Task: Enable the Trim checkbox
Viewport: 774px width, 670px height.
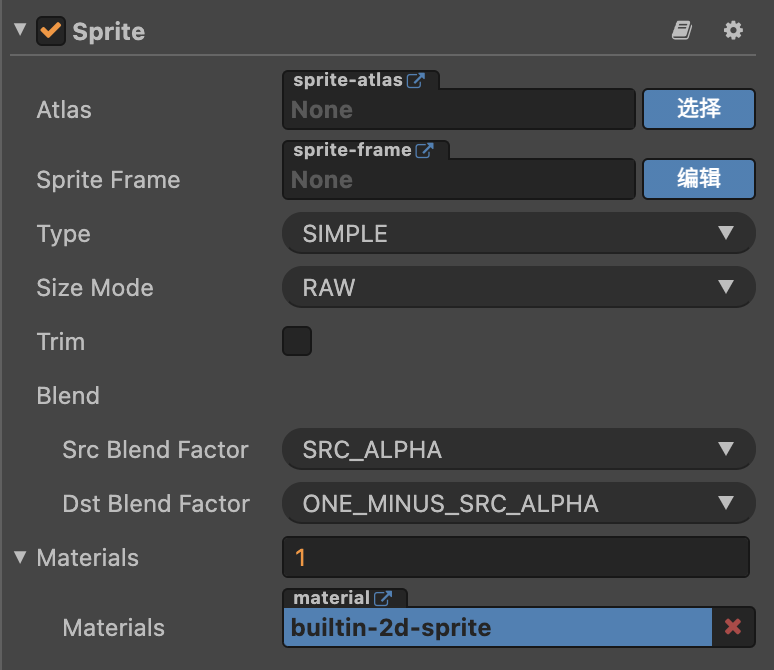Action: pyautogui.click(x=297, y=341)
